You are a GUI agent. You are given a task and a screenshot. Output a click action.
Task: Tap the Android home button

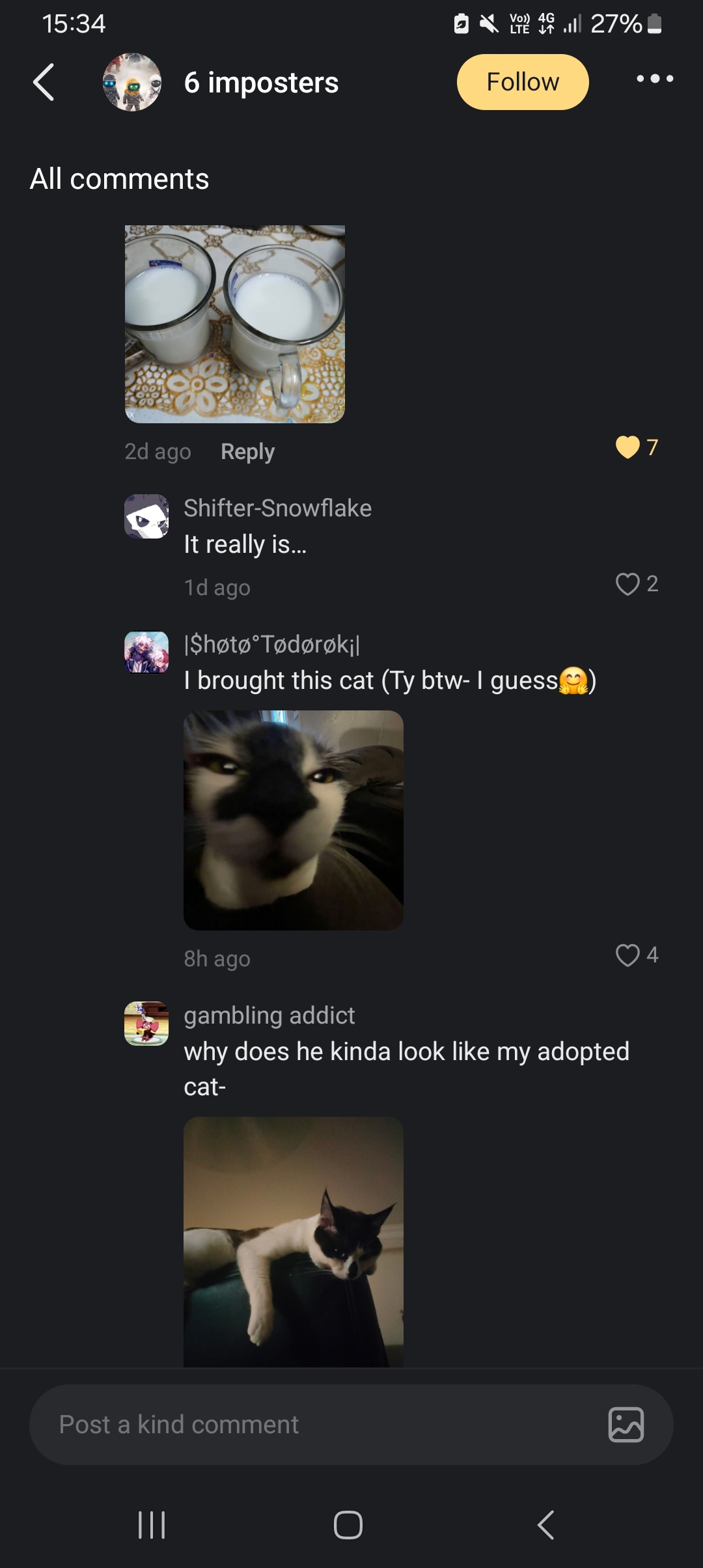click(x=348, y=1525)
